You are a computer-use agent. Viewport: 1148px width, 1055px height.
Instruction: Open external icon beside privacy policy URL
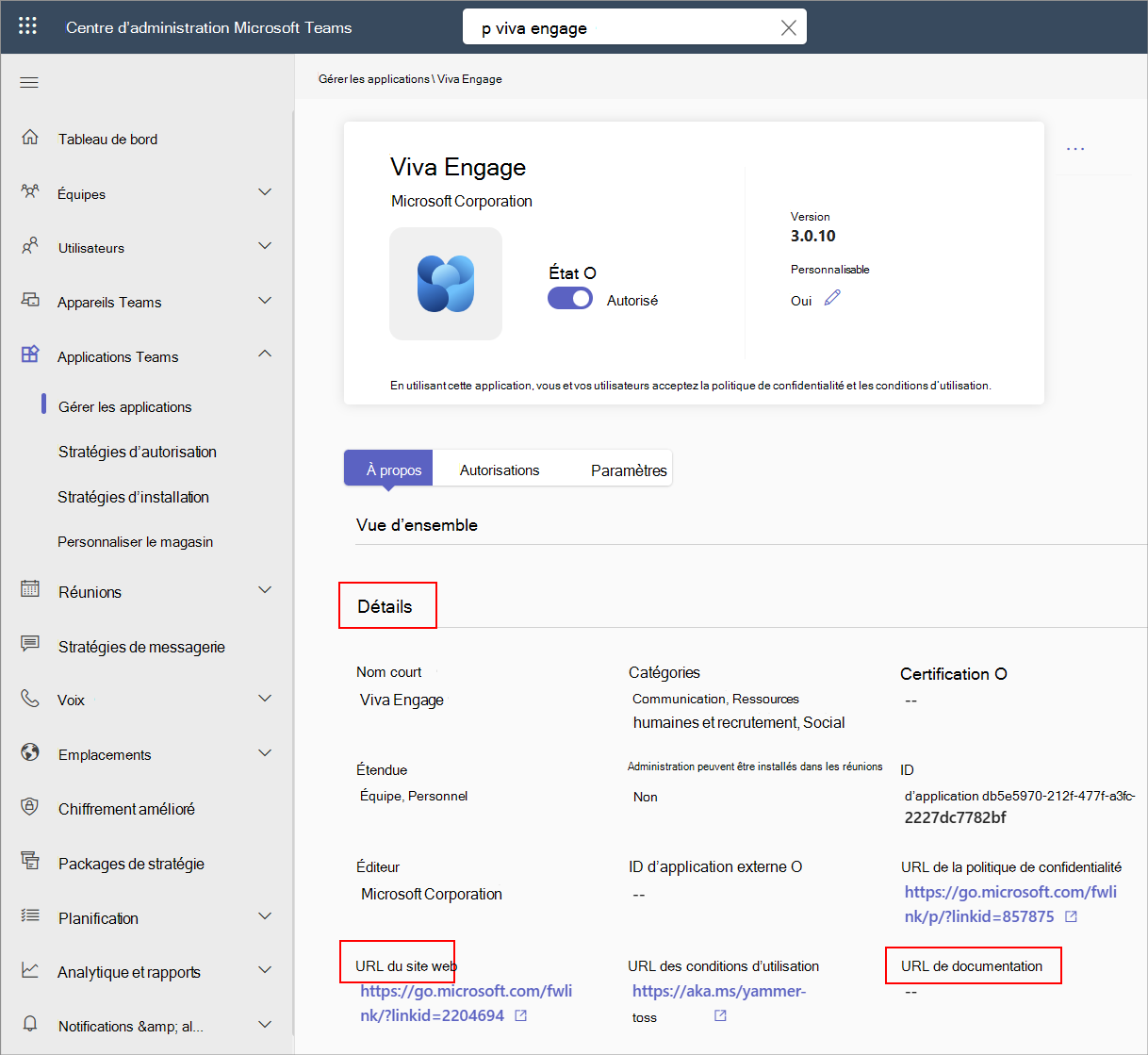click(x=1071, y=916)
